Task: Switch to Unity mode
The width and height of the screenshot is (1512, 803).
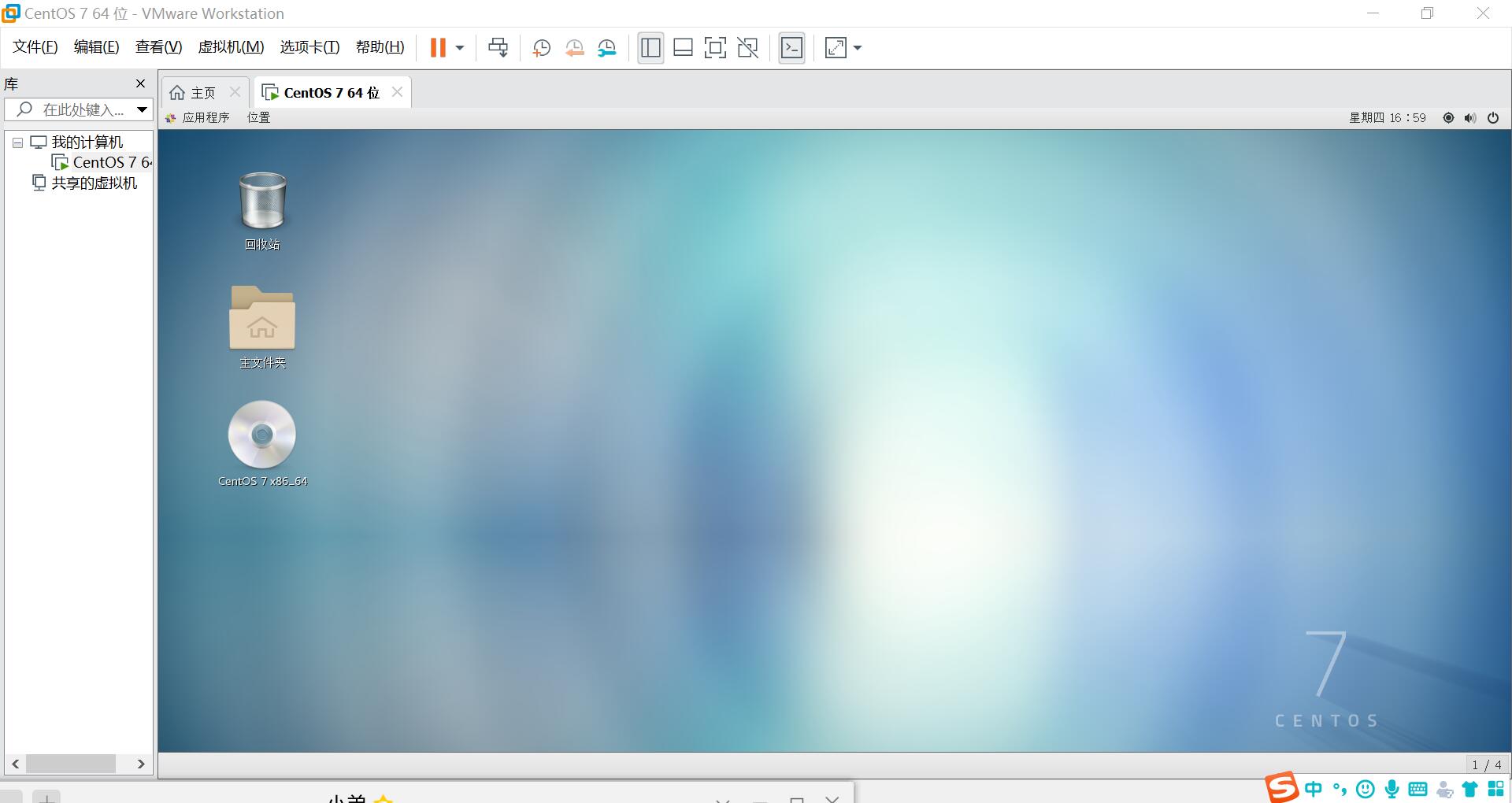Action: (x=747, y=48)
